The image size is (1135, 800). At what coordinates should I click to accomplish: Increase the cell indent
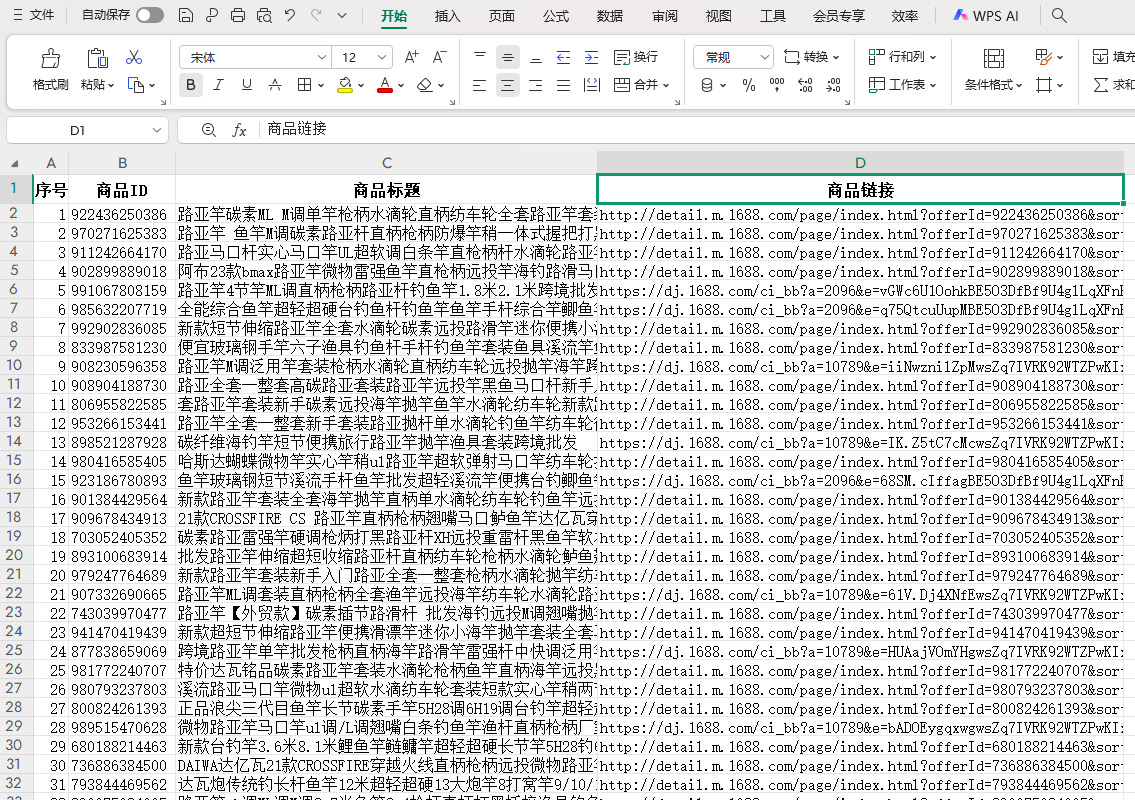click(591, 57)
